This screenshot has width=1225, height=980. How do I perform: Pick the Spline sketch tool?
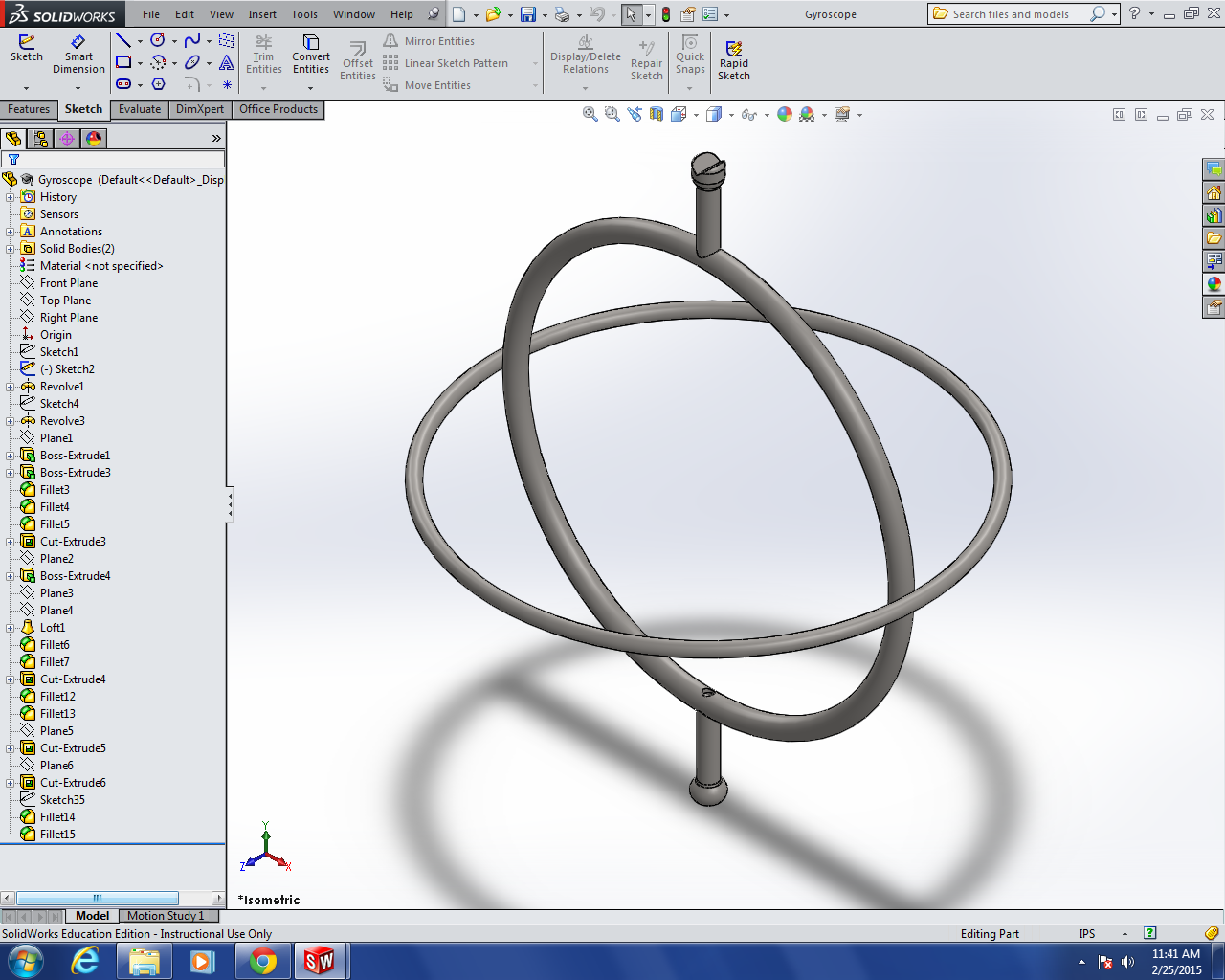(x=192, y=40)
